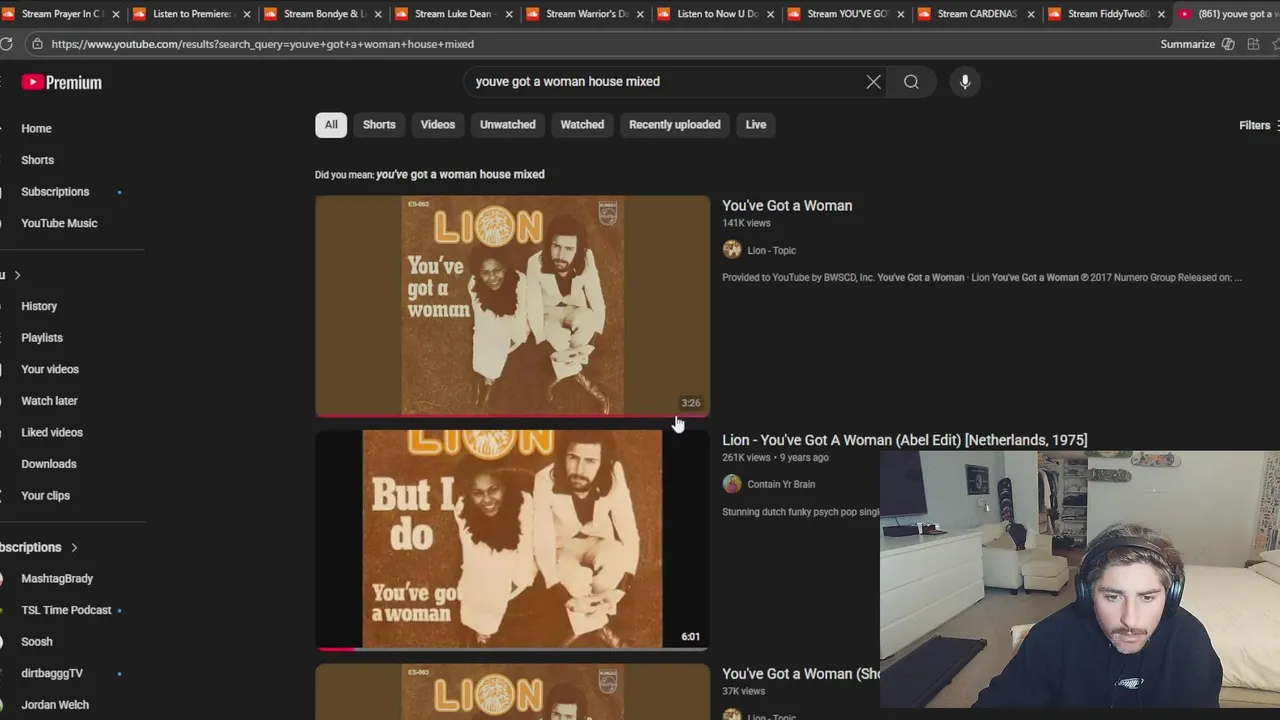Click the Lion - Topic channel avatar
The height and width of the screenshot is (720, 1280).
point(732,250)
